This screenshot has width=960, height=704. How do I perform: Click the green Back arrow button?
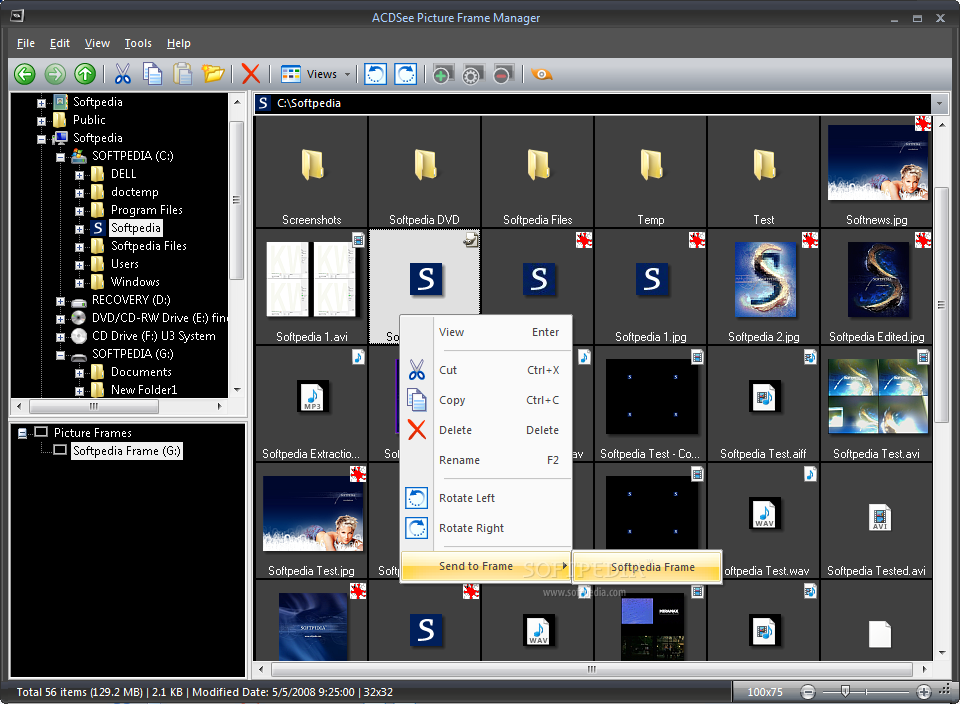click(x=25, y=74)
